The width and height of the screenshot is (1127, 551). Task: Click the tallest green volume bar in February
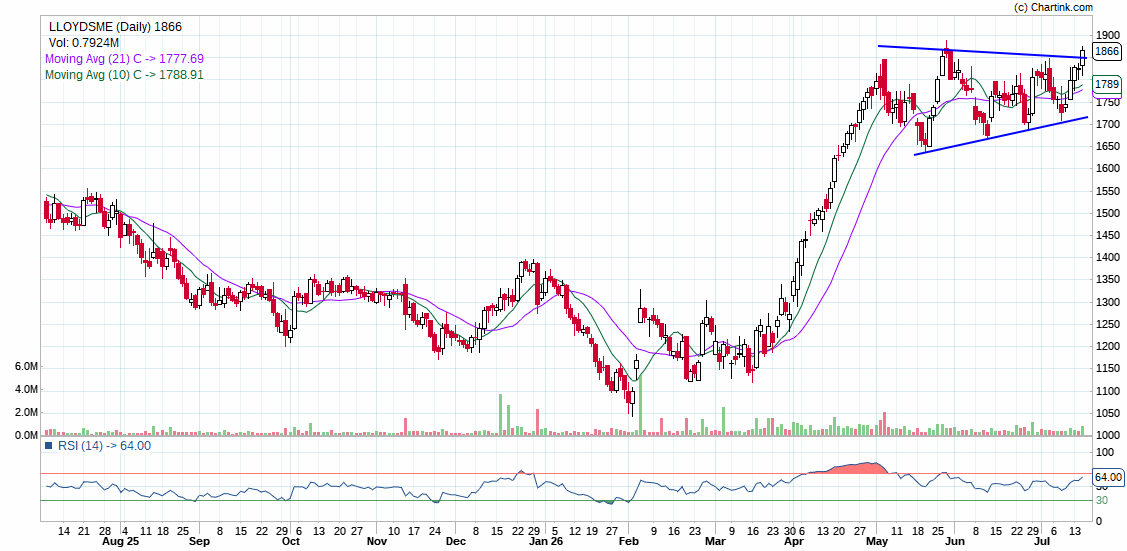640,405
